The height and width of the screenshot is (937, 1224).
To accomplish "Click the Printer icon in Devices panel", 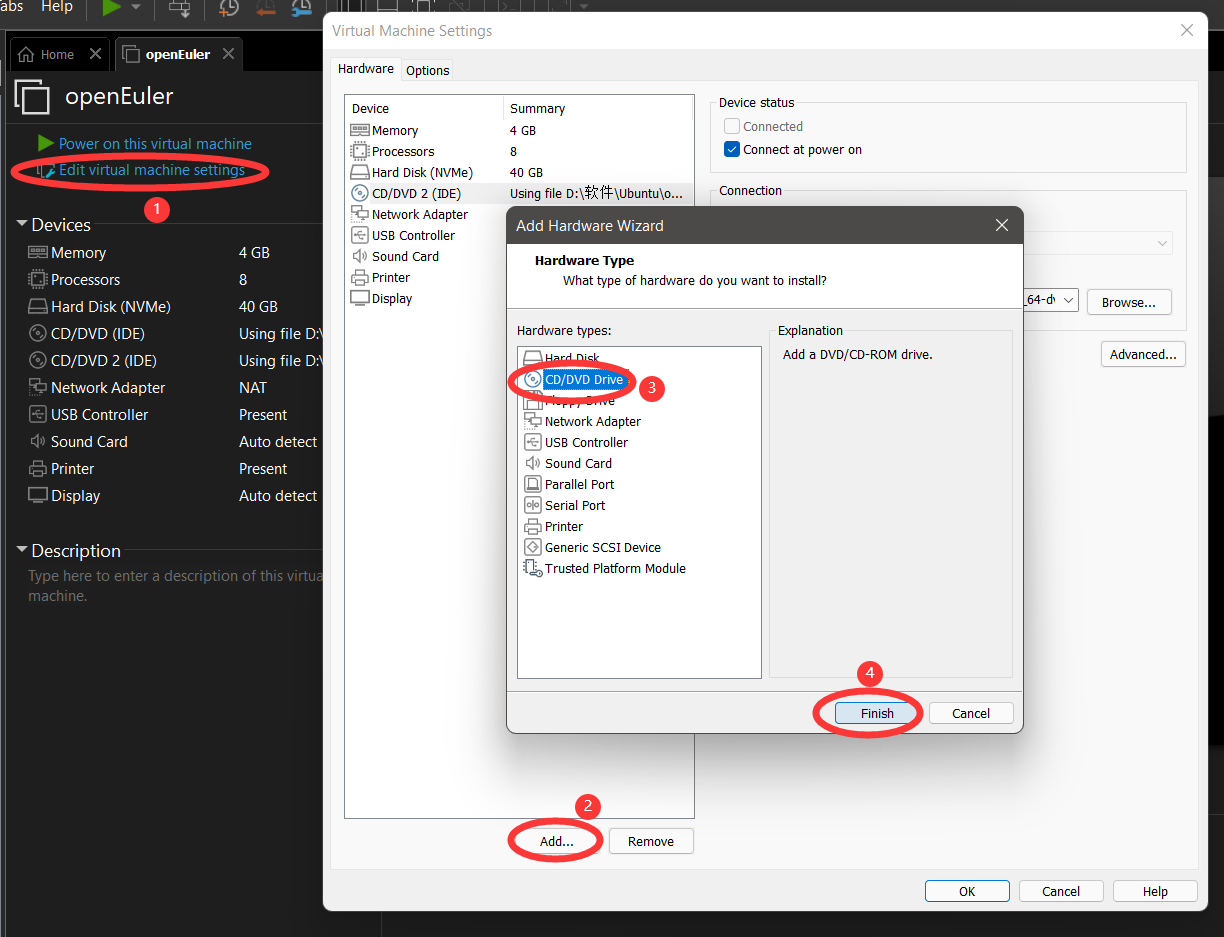I will [38, 469].
